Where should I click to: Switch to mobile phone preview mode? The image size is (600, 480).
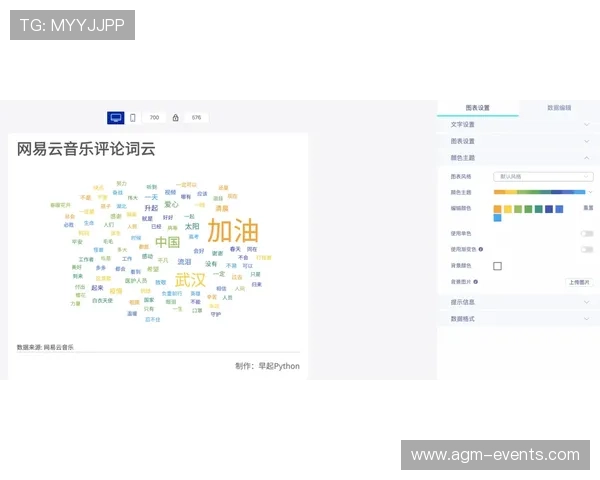coord(133,118)
